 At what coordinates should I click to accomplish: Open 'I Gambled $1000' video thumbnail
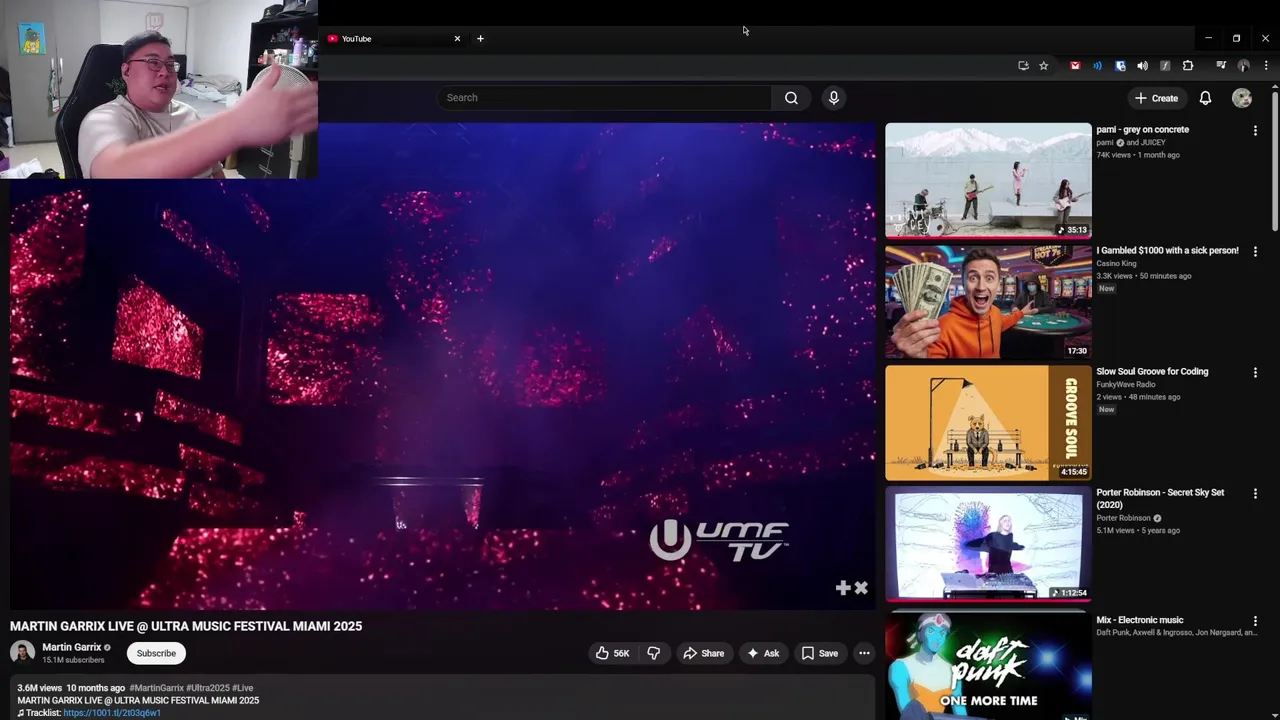point(988,301)
